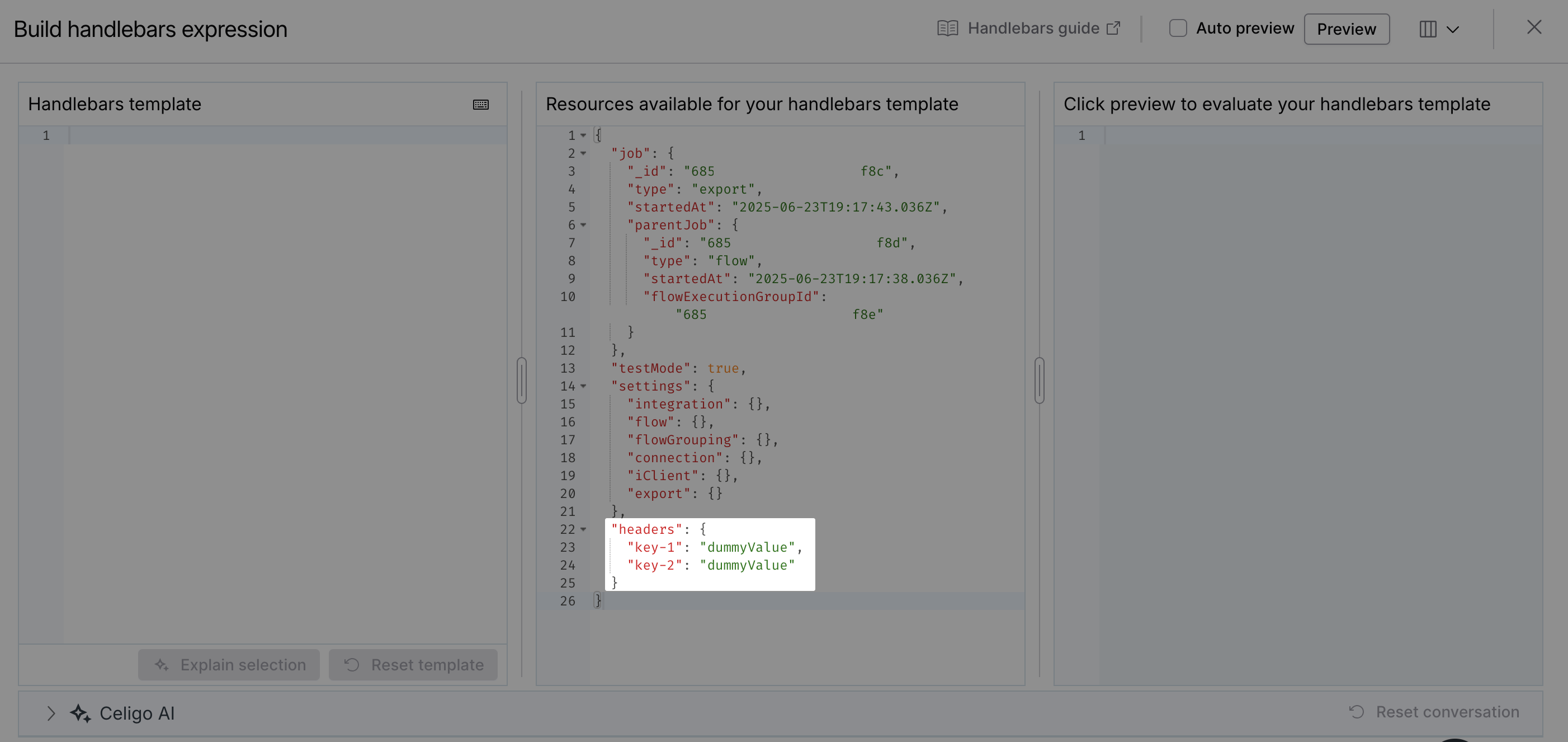Image resolution: width=1568 pixels, height=742 pixels.
Task: Click Reset template button
Action: [x=413, y=665]
